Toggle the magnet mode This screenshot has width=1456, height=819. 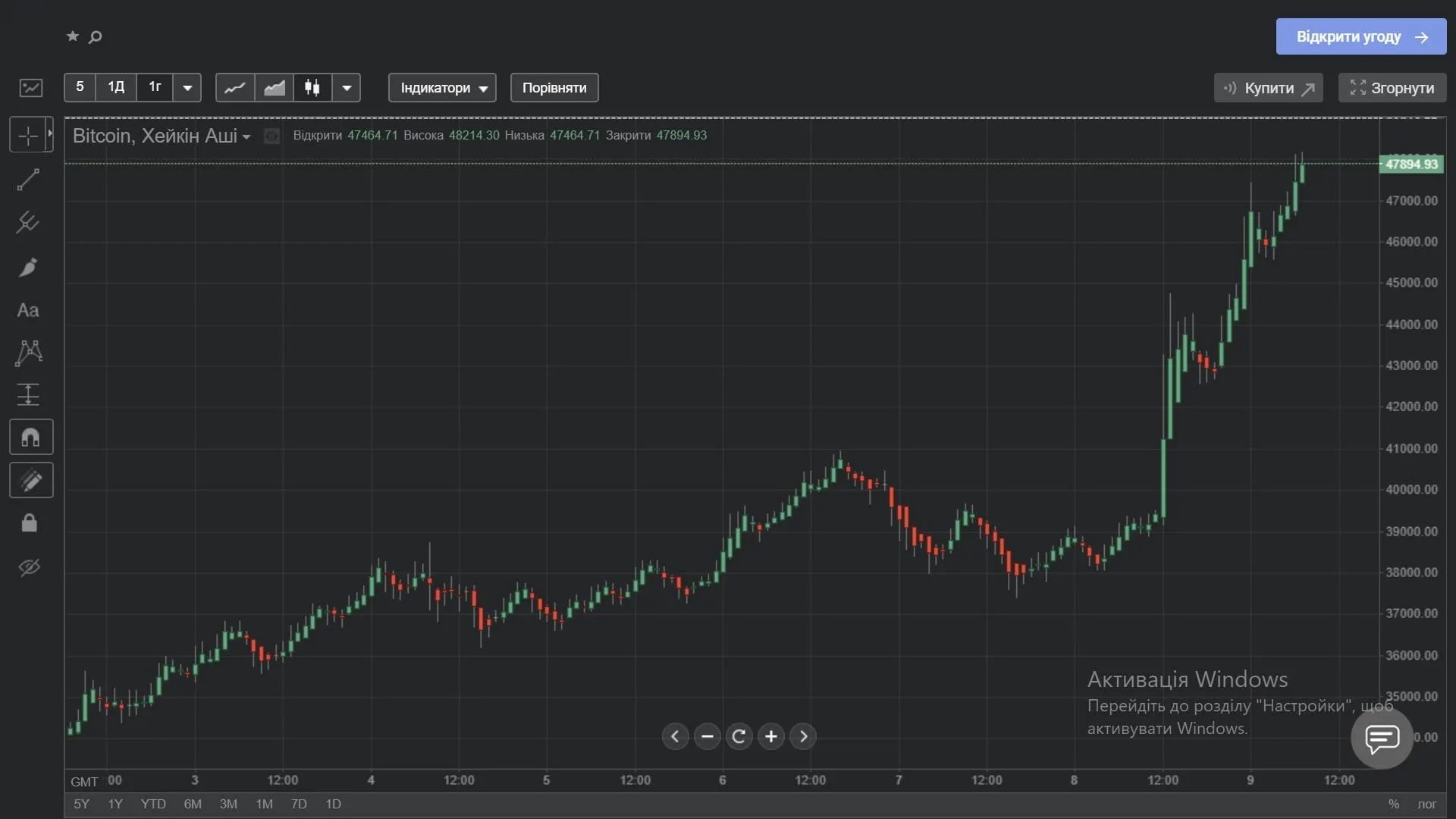pos(30,438)
